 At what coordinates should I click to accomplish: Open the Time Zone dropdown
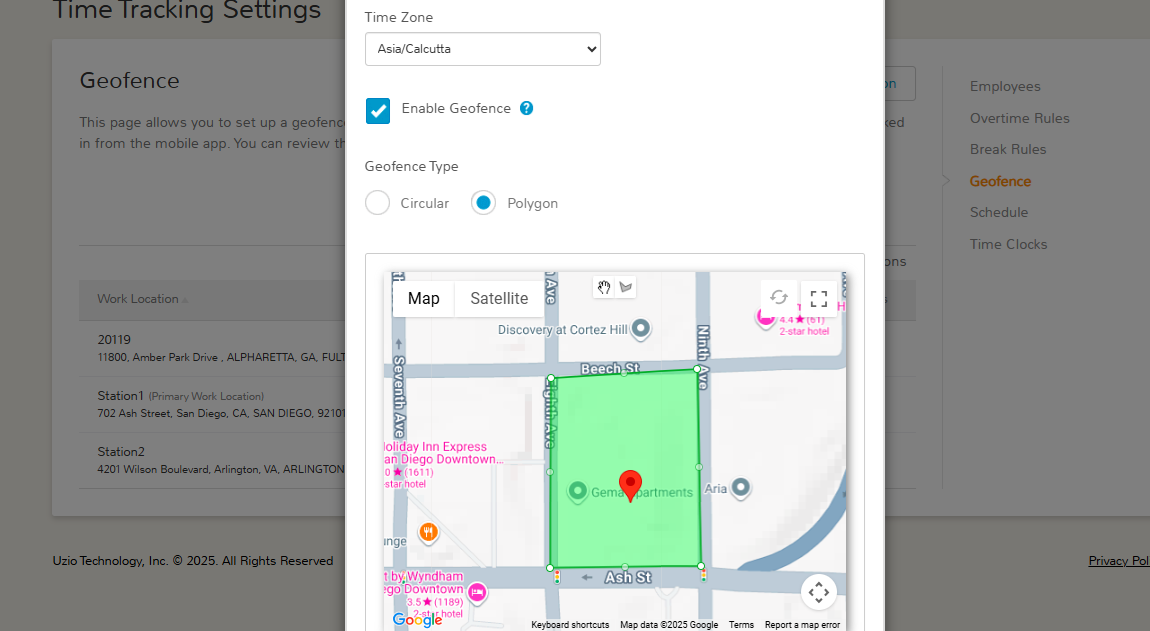pos(483,49)
